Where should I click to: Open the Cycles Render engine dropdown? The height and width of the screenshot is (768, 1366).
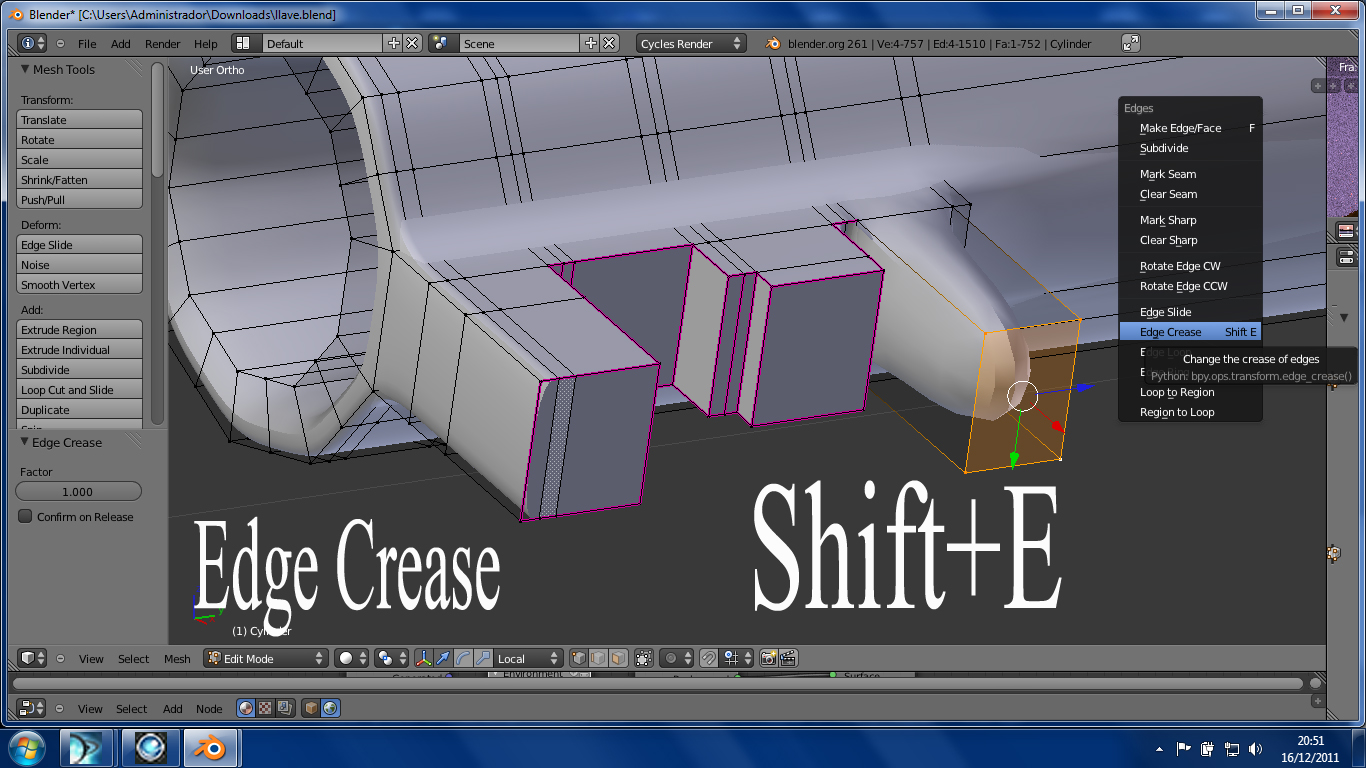click(x=691, y=43)
